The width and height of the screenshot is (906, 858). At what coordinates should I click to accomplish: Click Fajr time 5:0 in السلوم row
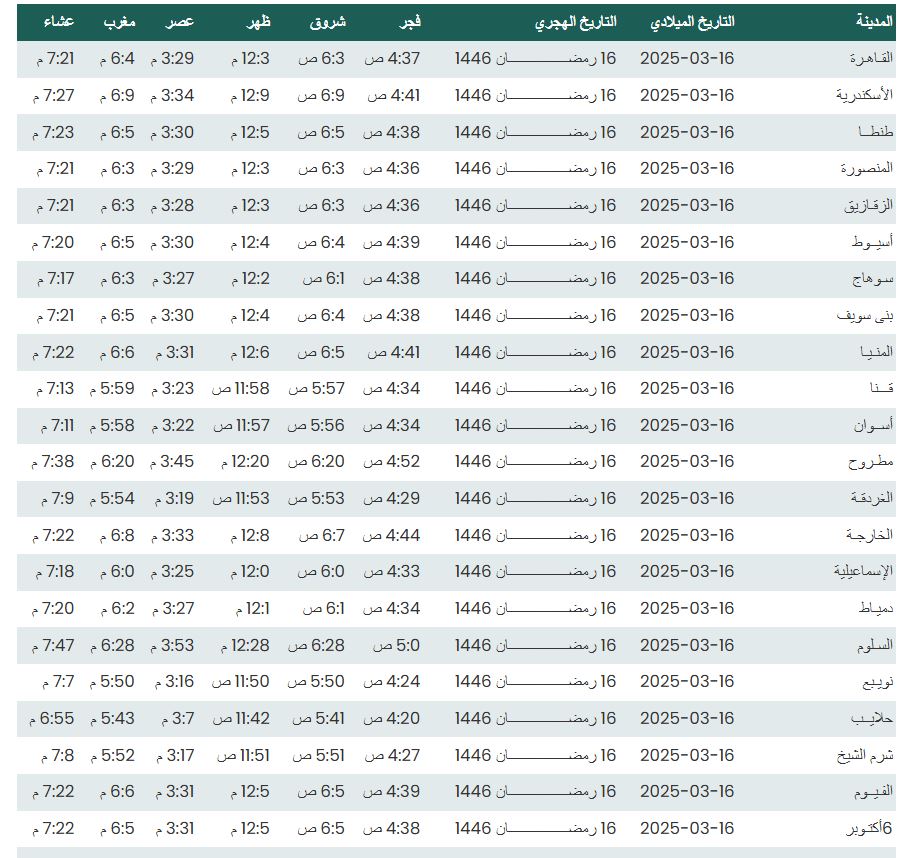click(x=396, y=646)
